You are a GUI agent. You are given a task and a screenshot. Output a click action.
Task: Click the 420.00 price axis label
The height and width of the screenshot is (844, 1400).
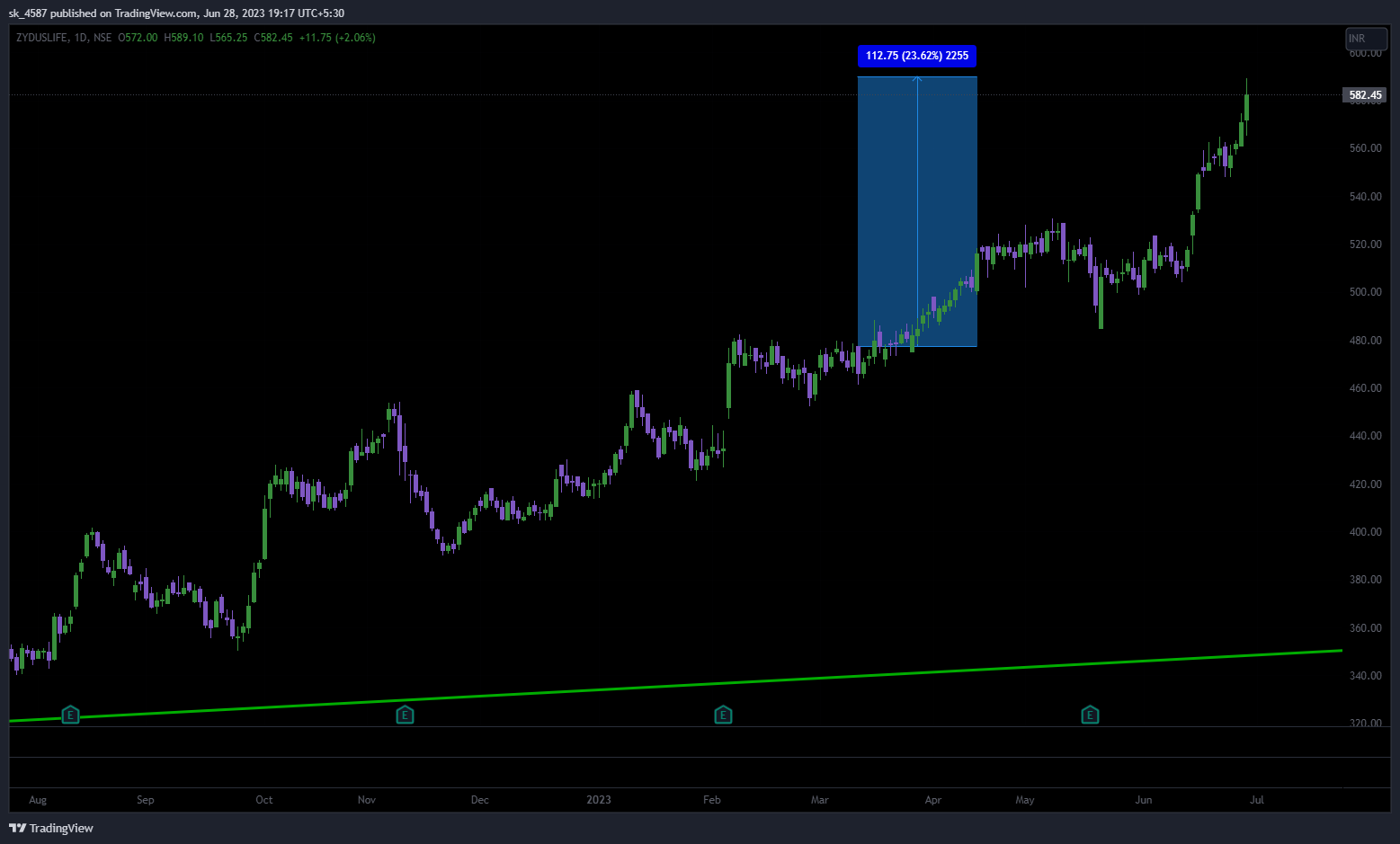[1365, 484]
